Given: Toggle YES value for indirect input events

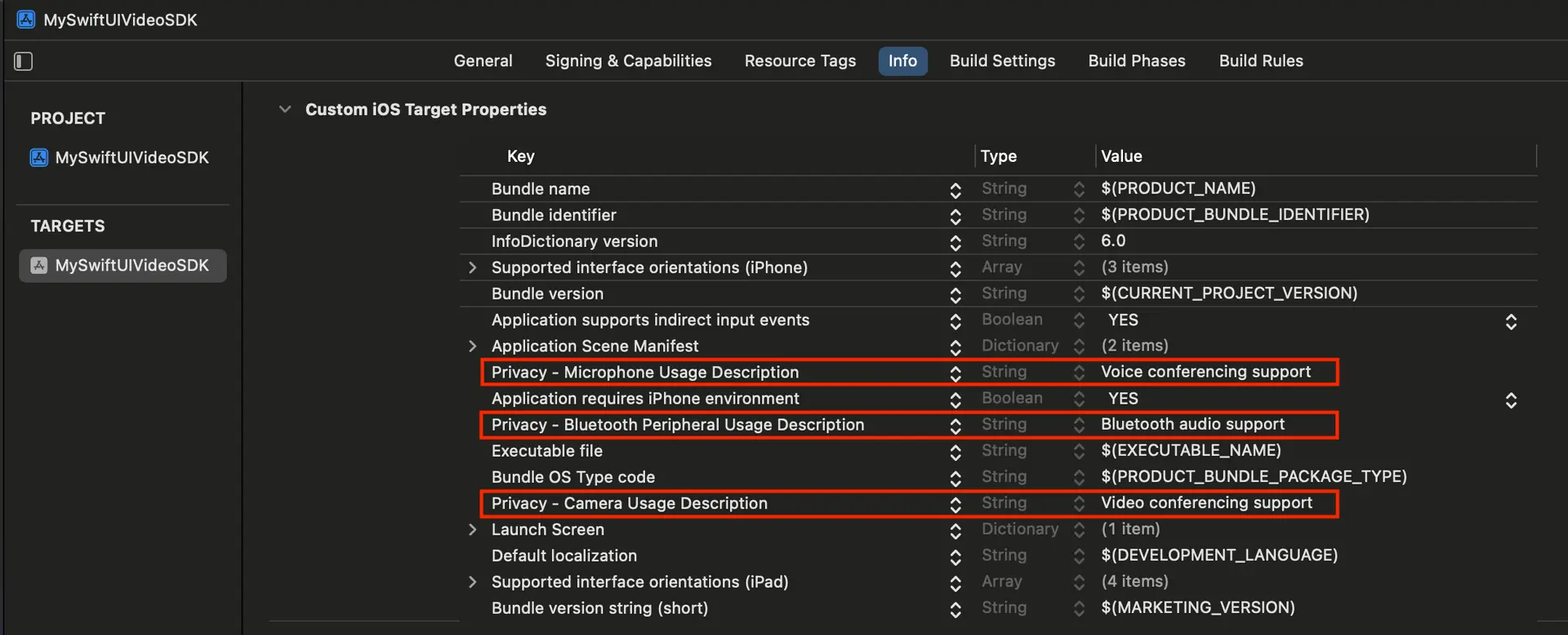Looking at the screenshot, I should [1510, 321].
